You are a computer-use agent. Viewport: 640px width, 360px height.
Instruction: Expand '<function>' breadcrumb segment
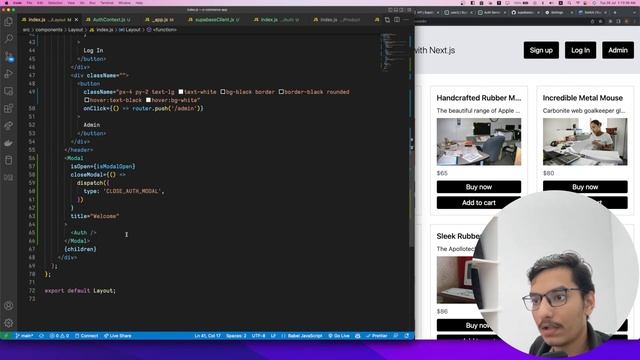162,30
